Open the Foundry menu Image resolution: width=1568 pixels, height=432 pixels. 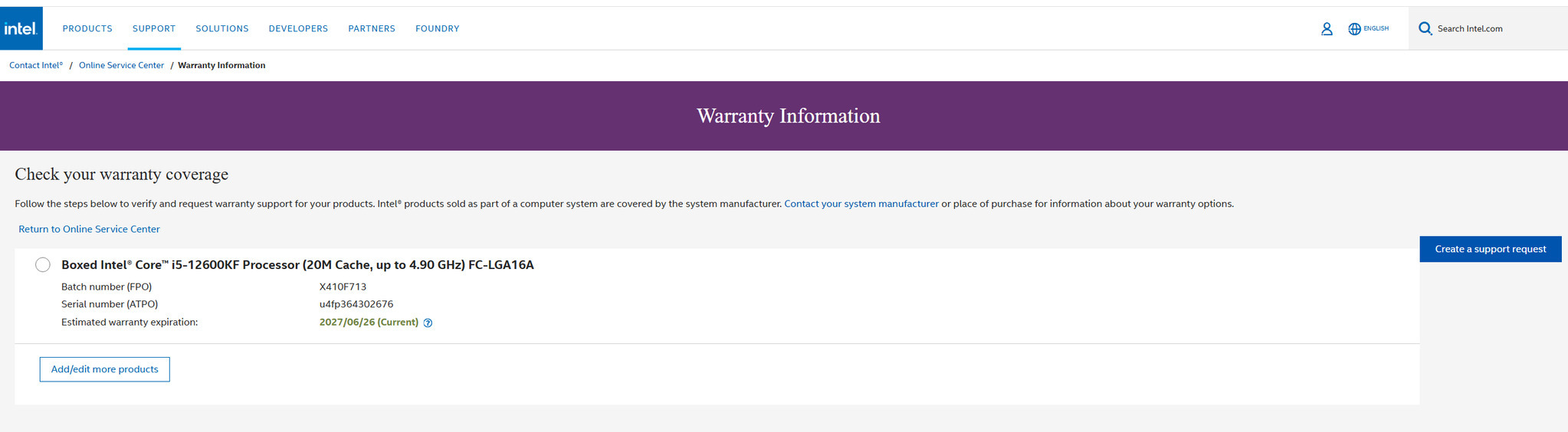tap(438, 29)
